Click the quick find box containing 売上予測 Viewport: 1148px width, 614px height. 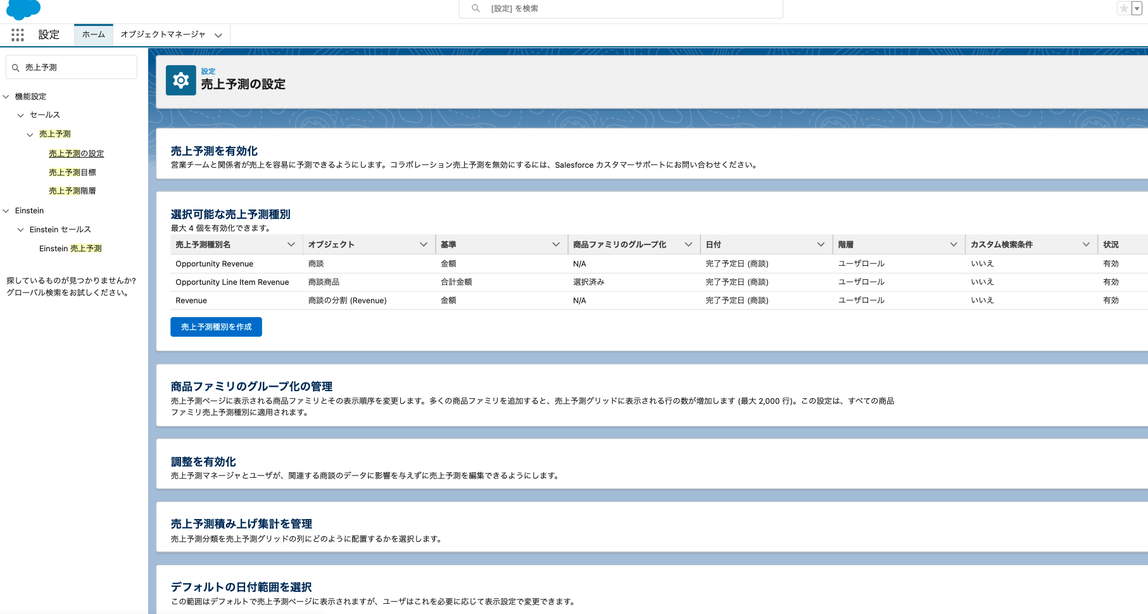(71, 67)
